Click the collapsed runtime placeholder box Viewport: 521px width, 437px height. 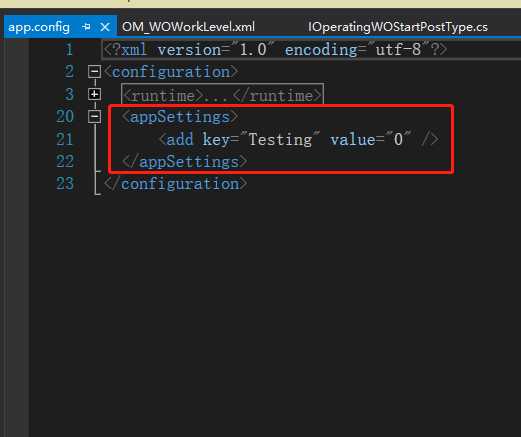coord(222,95)
